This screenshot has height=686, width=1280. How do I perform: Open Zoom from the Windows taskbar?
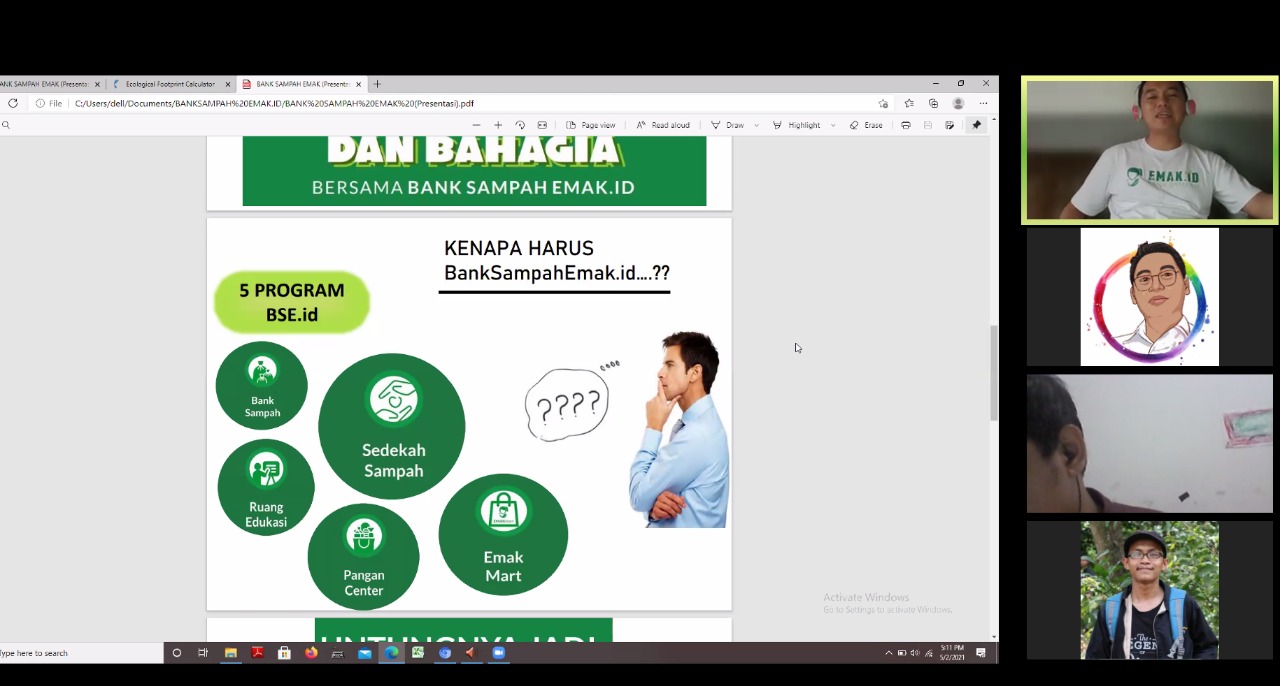tap(498, 653)
